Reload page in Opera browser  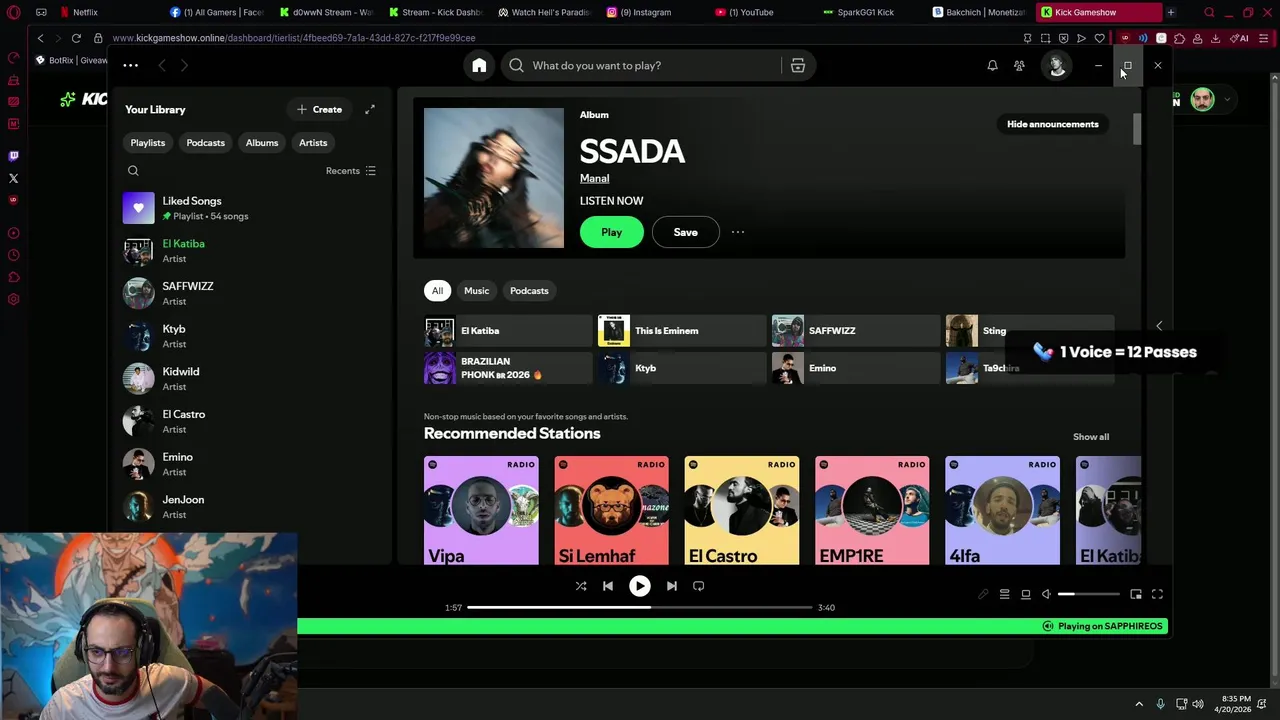[x=76, y=38]
